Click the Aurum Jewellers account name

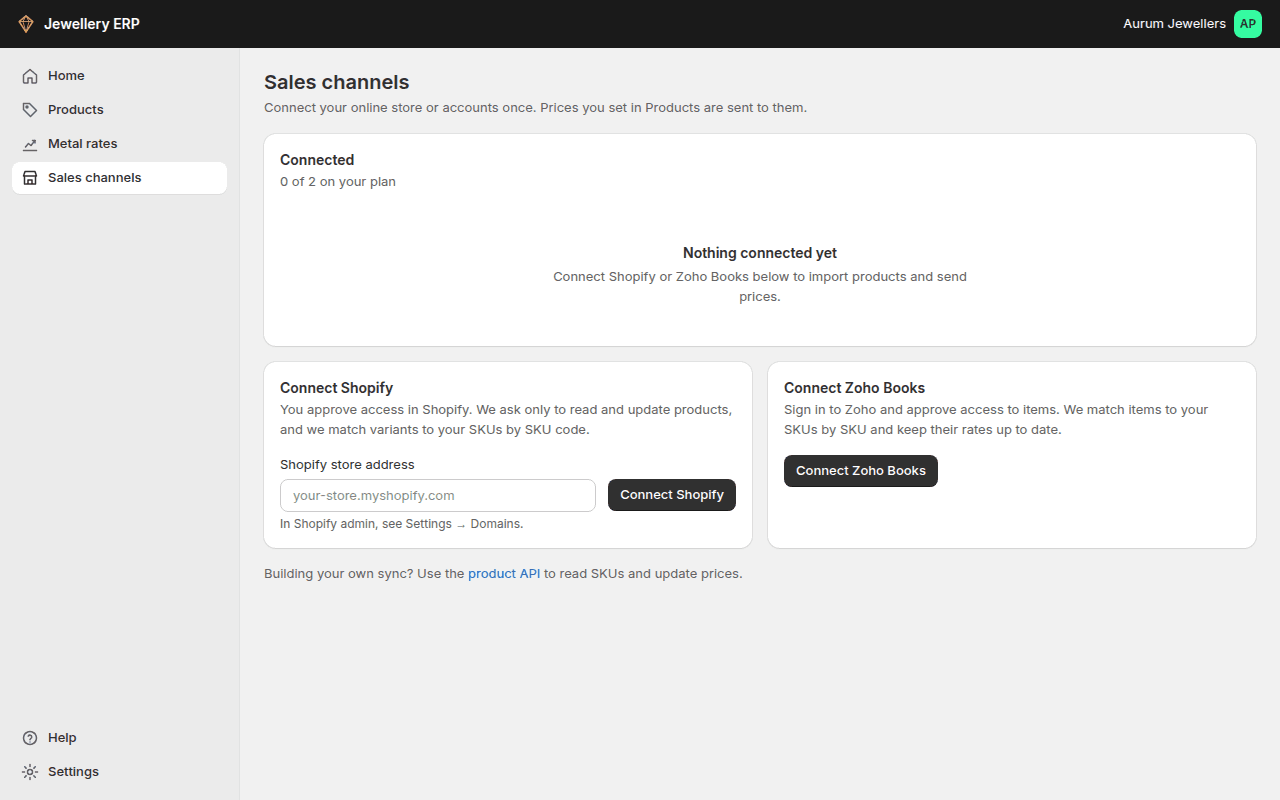[x=1174, y=24]
